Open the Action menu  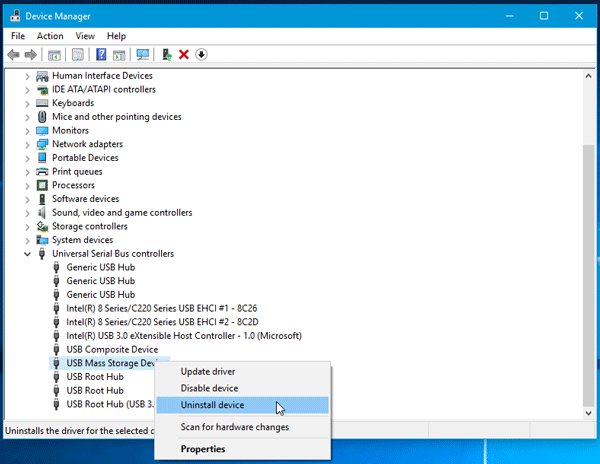click(x=50, y=36)
